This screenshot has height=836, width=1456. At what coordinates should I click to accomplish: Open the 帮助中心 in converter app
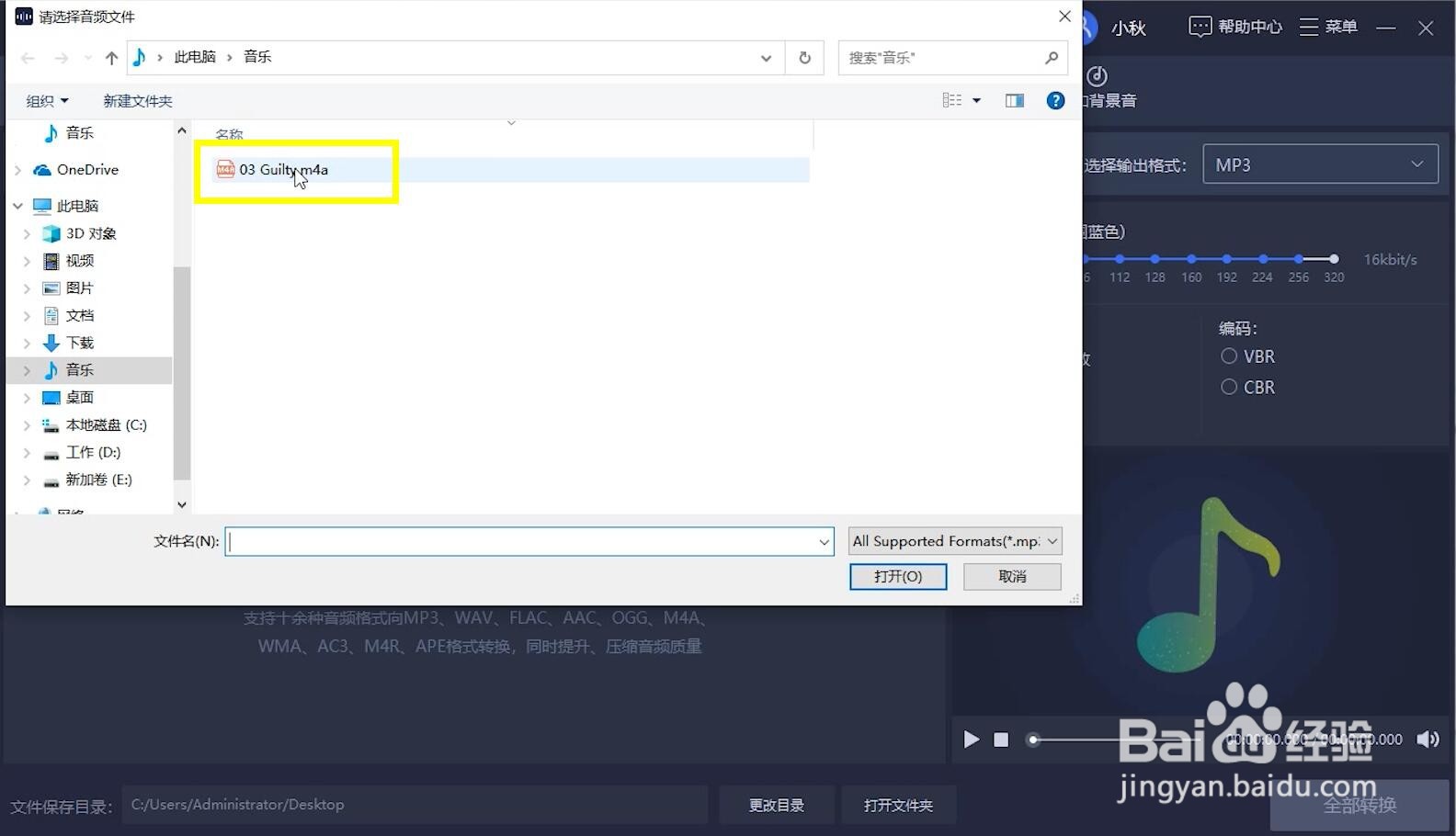[x=1235, y=27]
